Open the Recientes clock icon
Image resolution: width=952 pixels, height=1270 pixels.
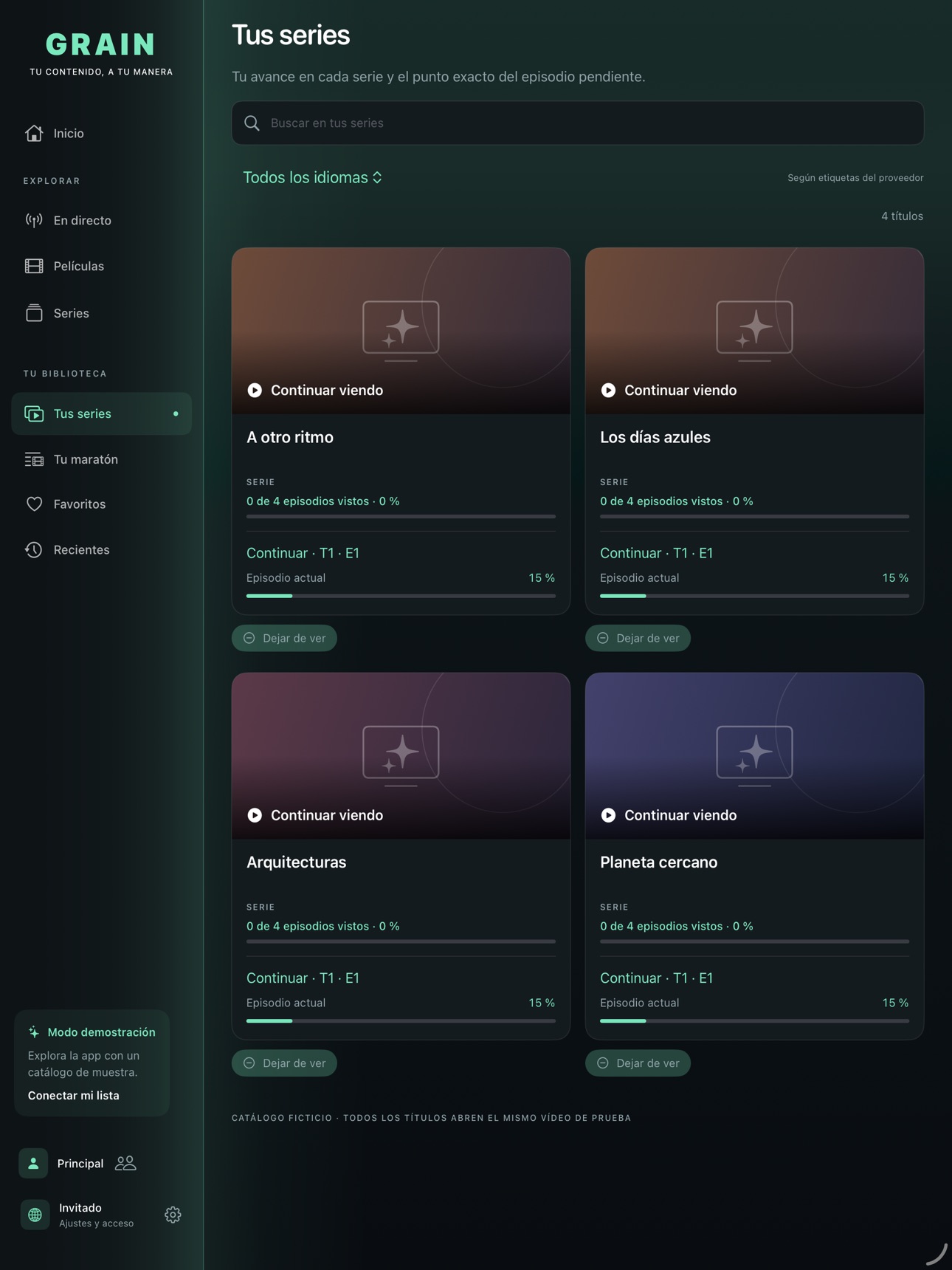coord(34,550)
